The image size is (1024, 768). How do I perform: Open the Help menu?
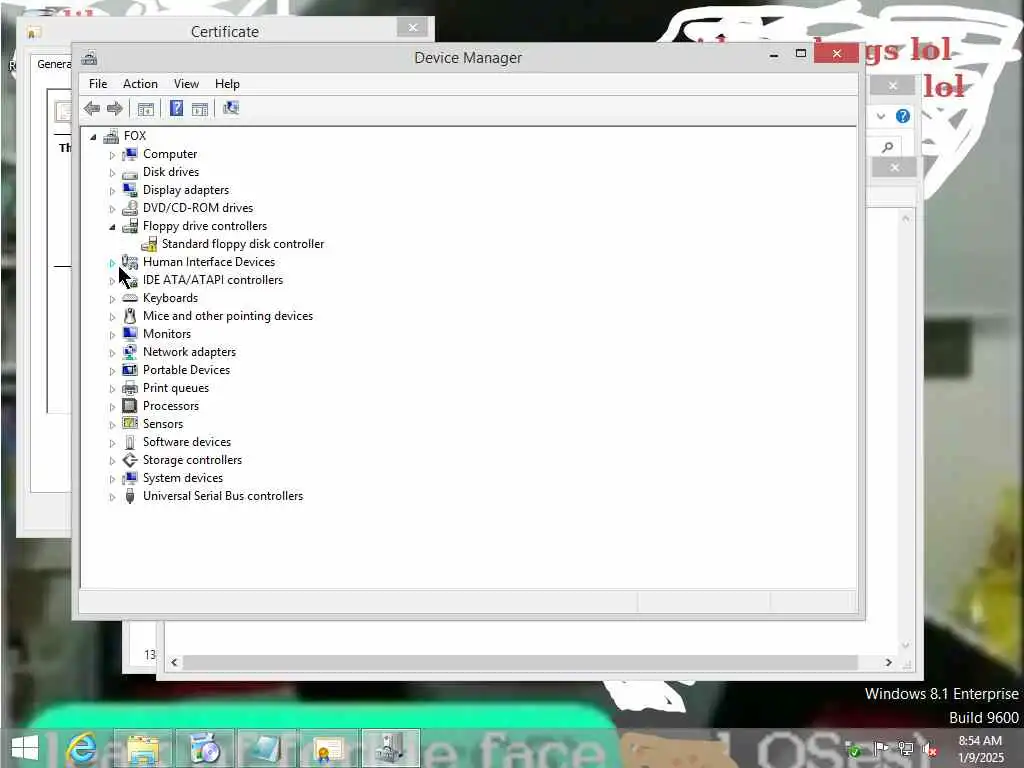click(x=227, y=84)
